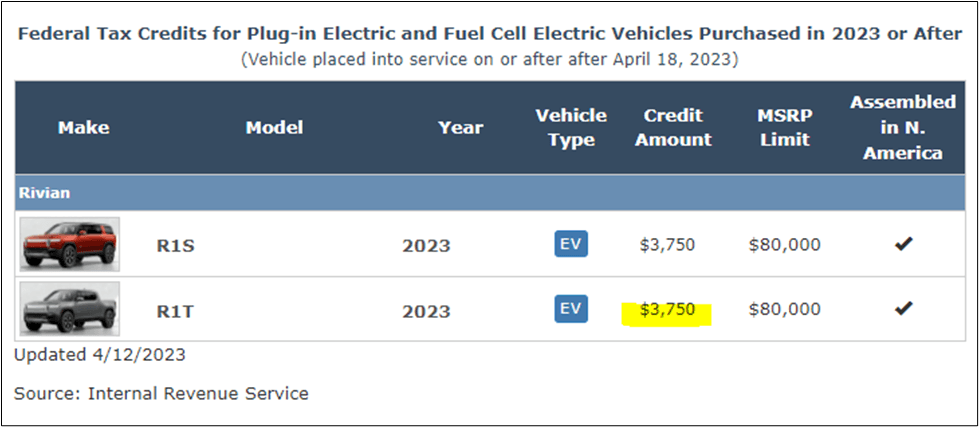Click the Assembled in N. America header

click(x=903, y=128)
